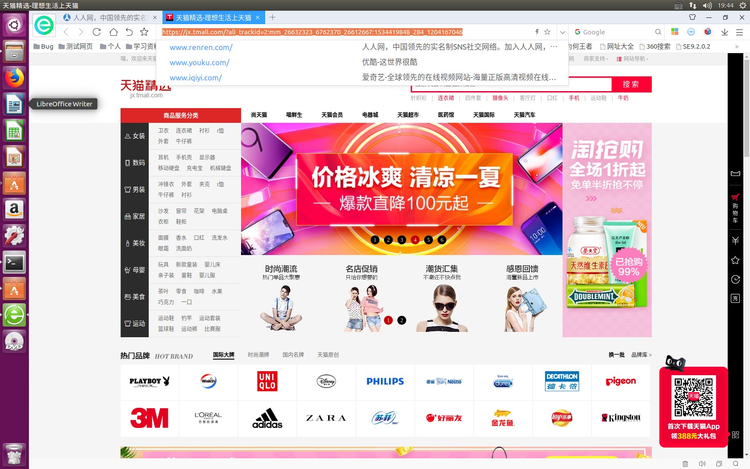Open the UNIQLO brand tile
Viewport: 750px width, 469px height.
pos(267,382)
